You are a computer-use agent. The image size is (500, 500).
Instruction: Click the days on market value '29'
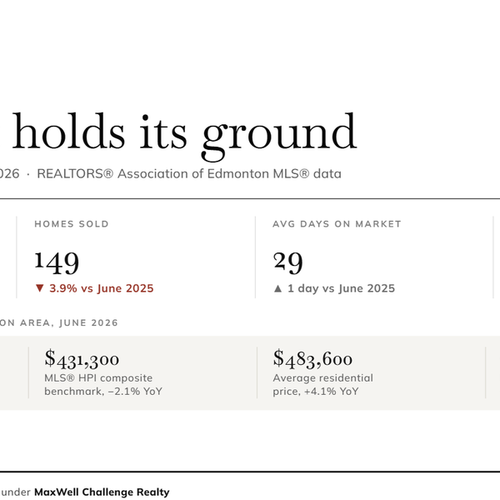tap(288, 262)
